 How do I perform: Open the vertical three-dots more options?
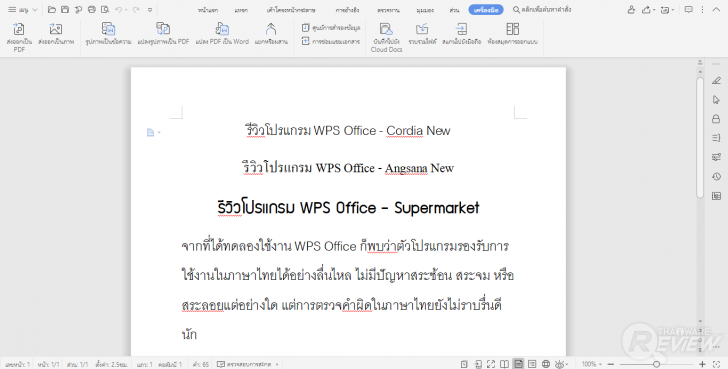click(702, 9)
